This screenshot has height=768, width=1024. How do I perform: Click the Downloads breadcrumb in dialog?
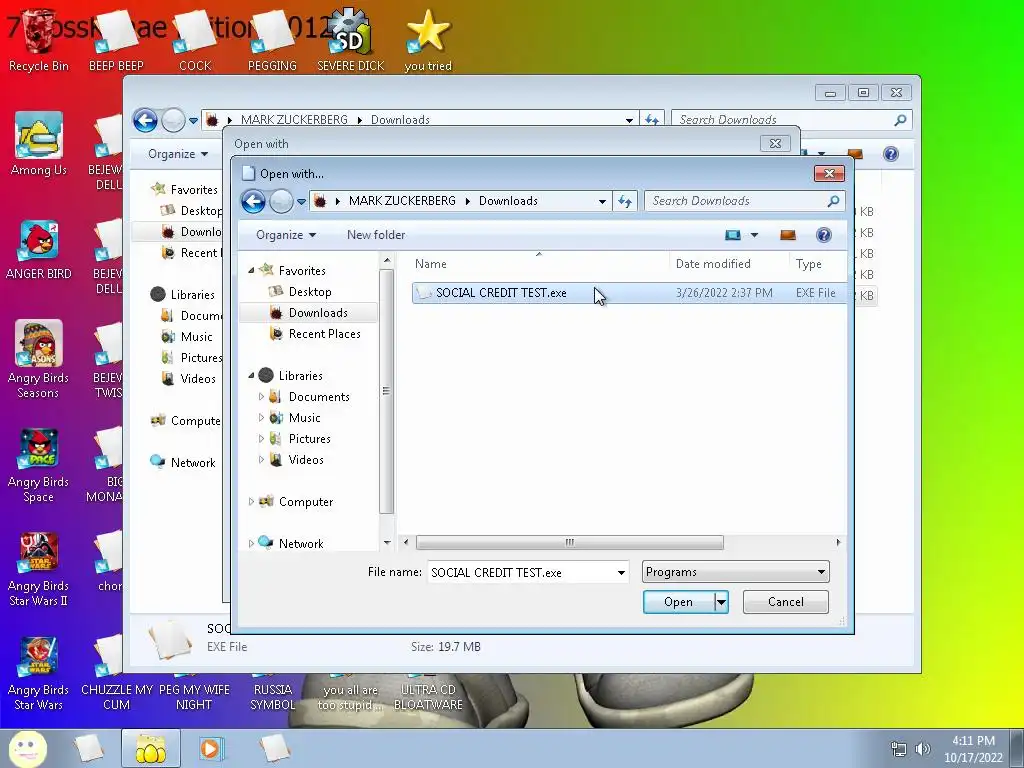click(508, 201)
